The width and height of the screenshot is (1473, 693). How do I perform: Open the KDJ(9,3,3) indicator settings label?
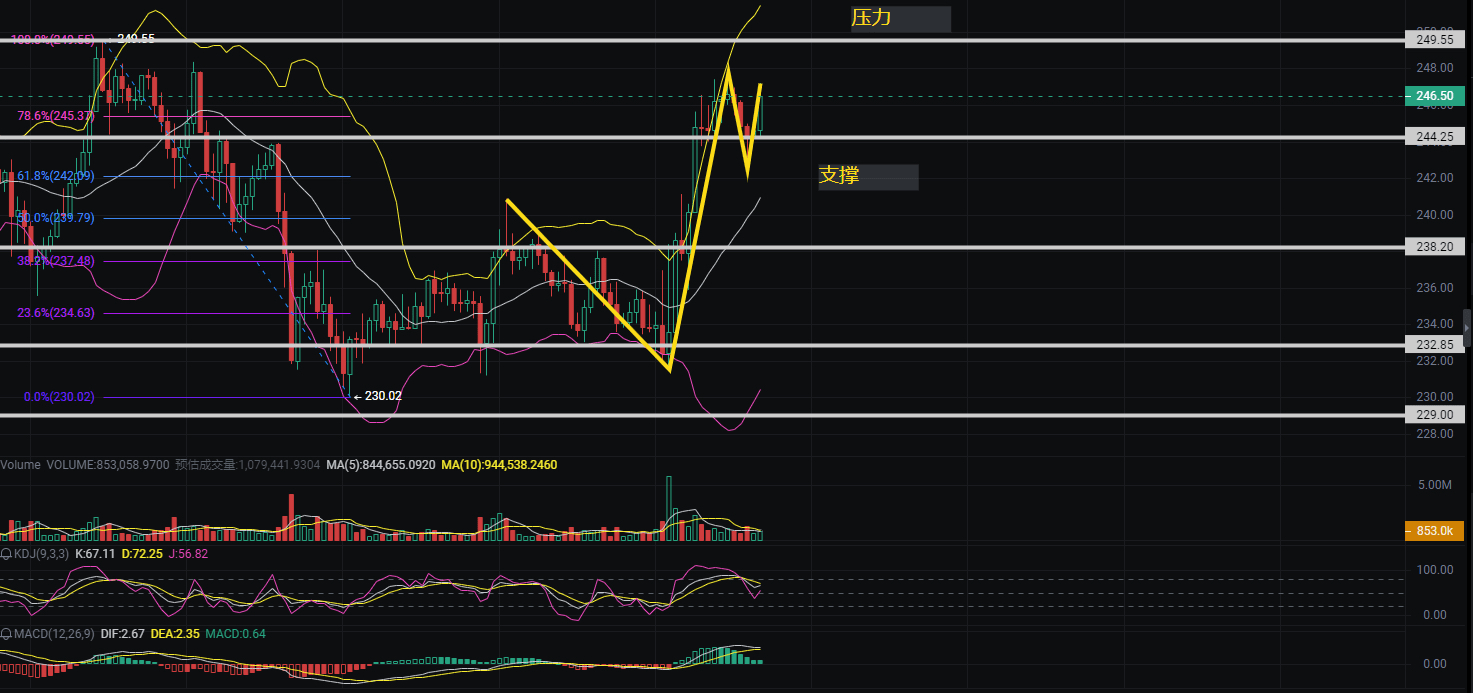[46, 553]
